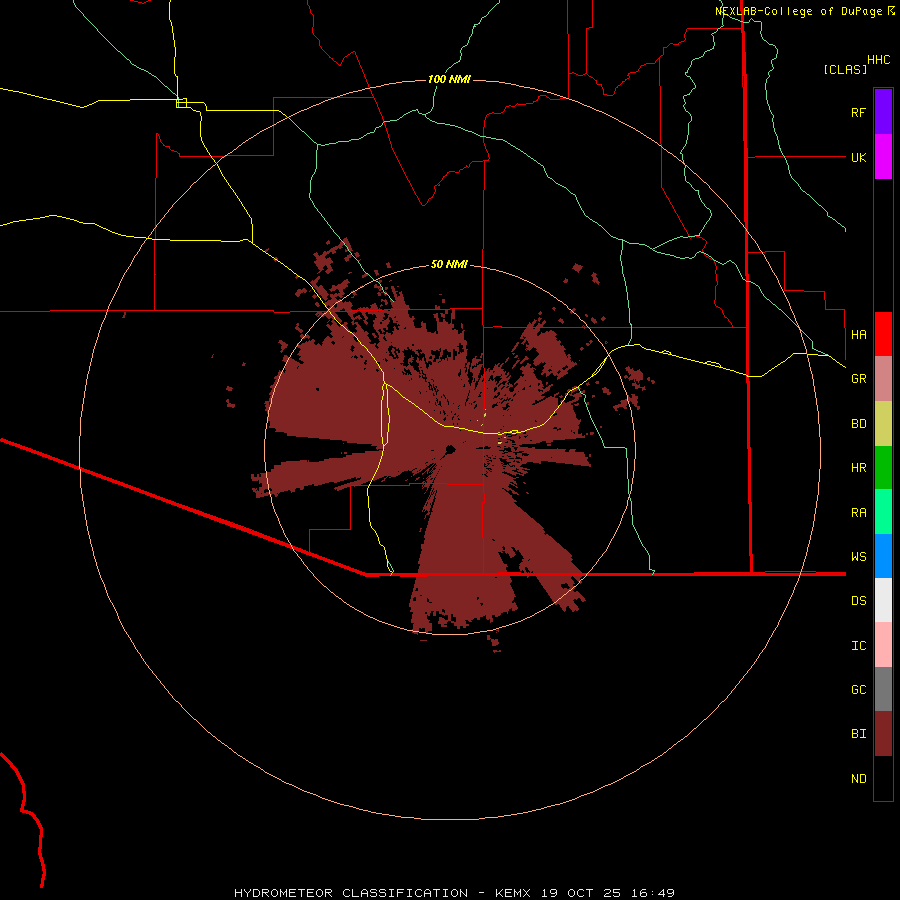Click the ND black legend swatch
The height and width of the screenshot is (900, 900).
tap(883, 778)
